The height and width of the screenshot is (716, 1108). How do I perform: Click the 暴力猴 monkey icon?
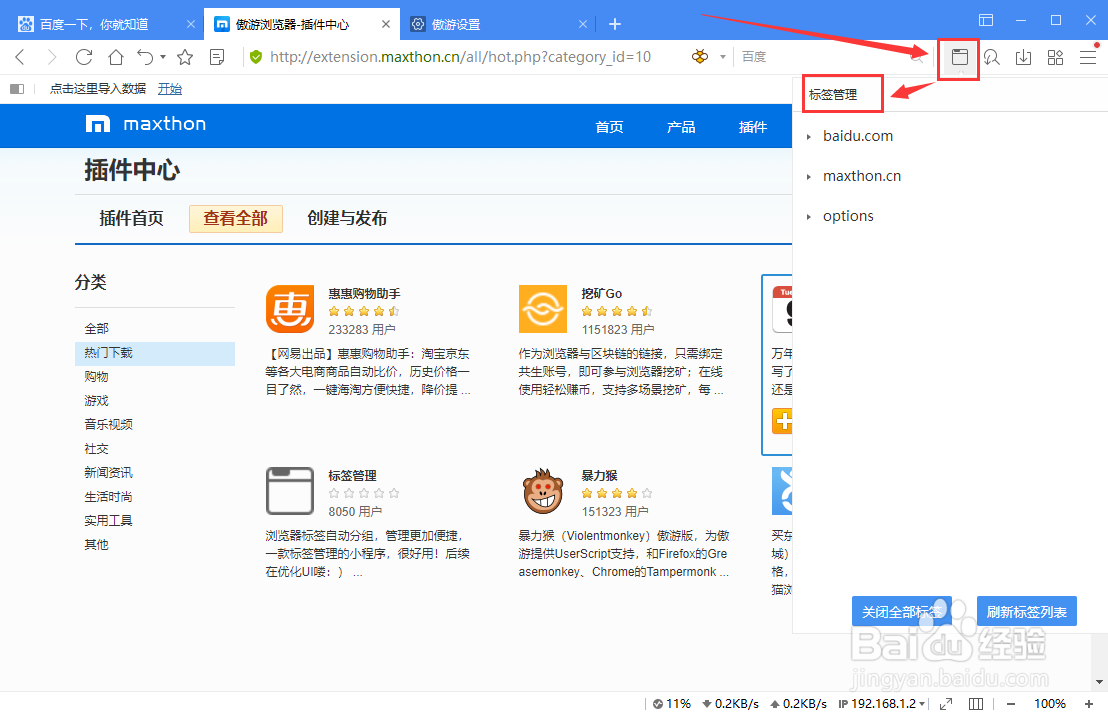[543, 491]
